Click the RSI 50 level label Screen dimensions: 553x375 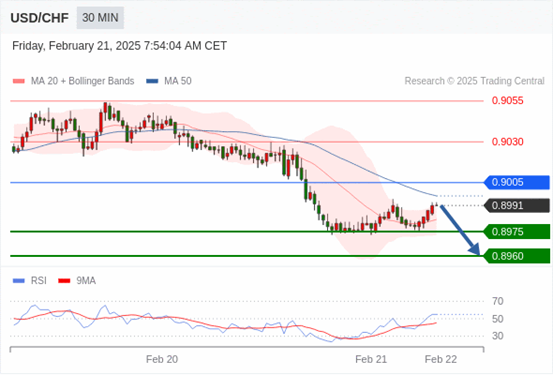tap(498, 319)
